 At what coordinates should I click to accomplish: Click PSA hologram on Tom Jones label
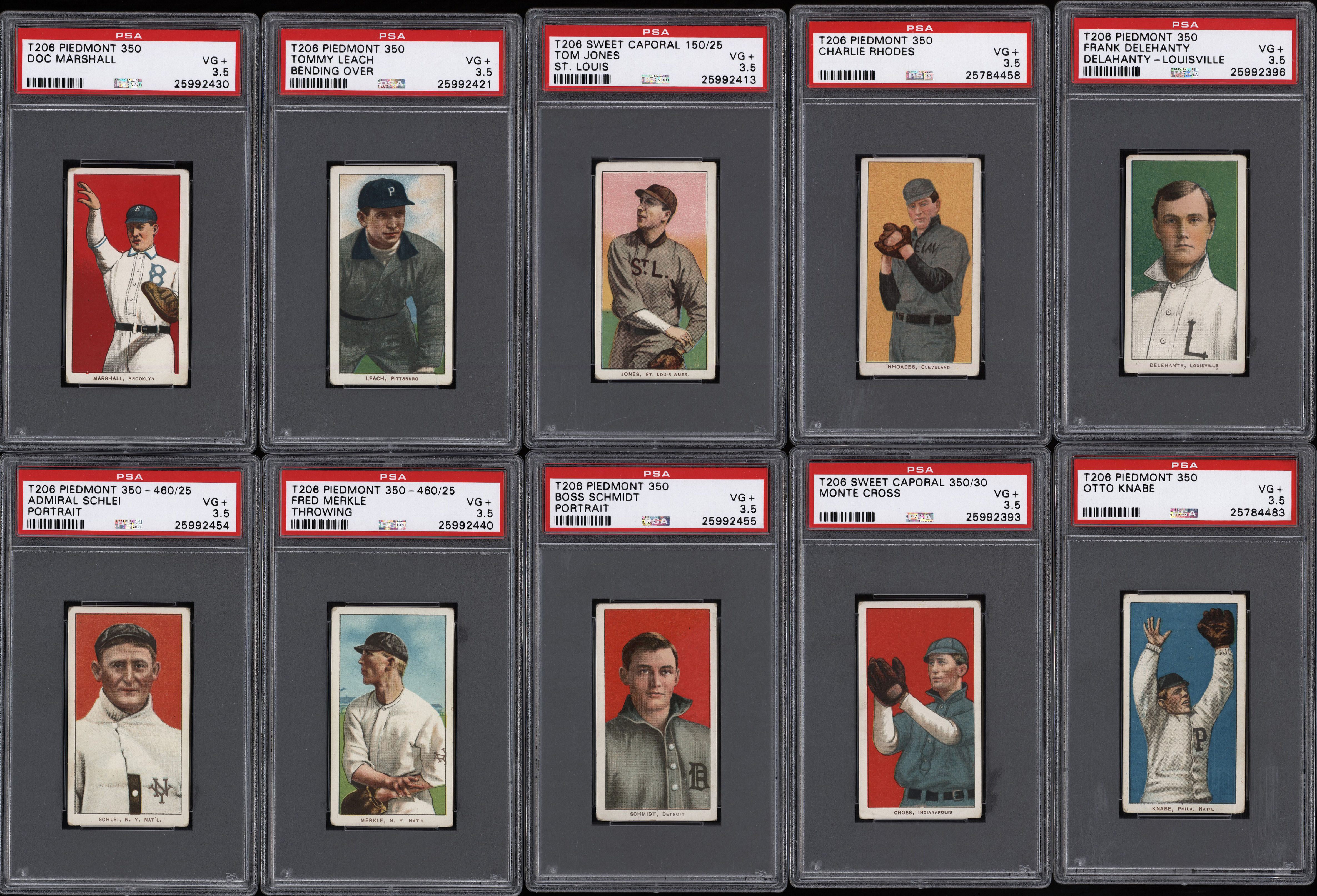(x=656, y=79)
